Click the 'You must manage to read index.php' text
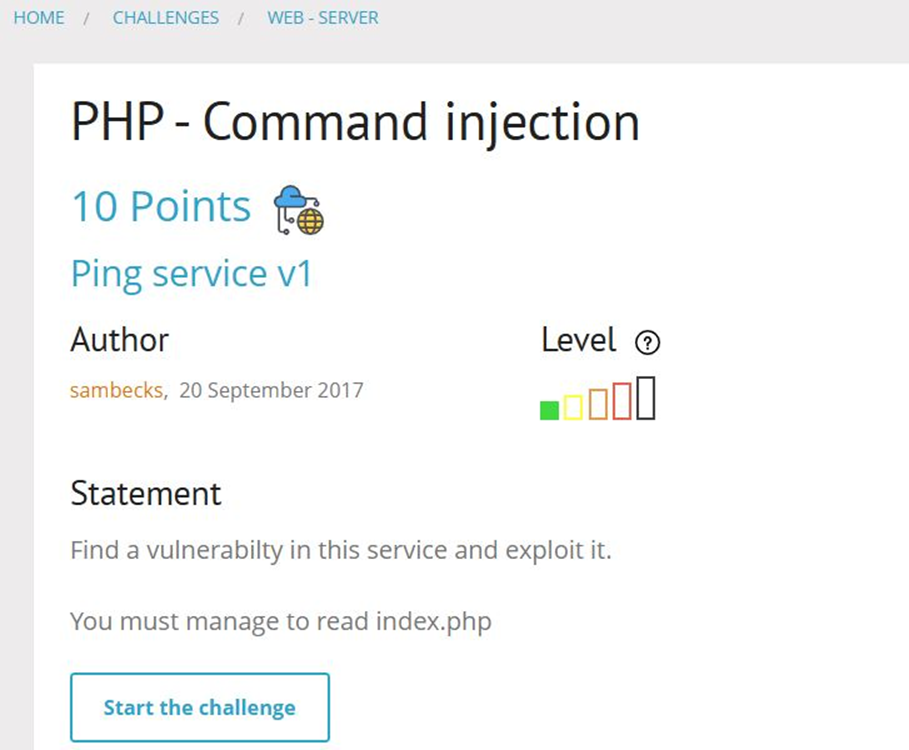The height and width of the screenshot is (750, 909). pyautogui.click(x=280, y=621)
